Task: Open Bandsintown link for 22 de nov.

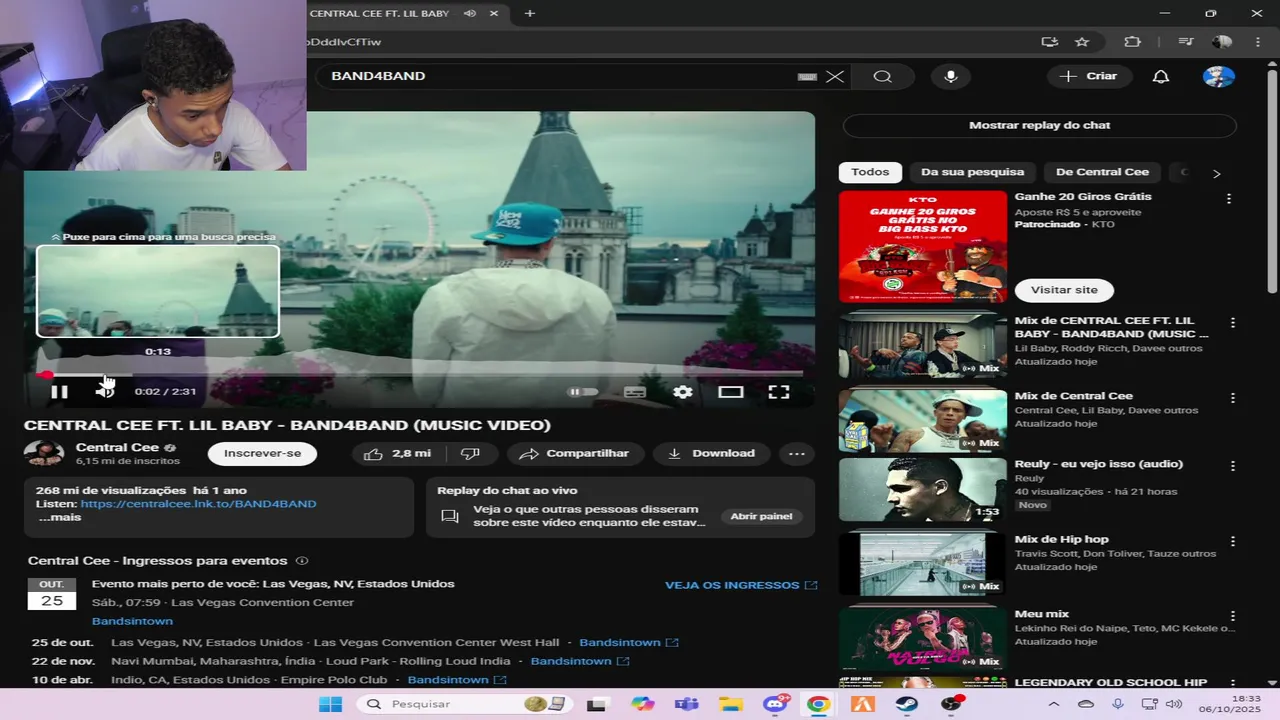Action: (x=580, y=661)
